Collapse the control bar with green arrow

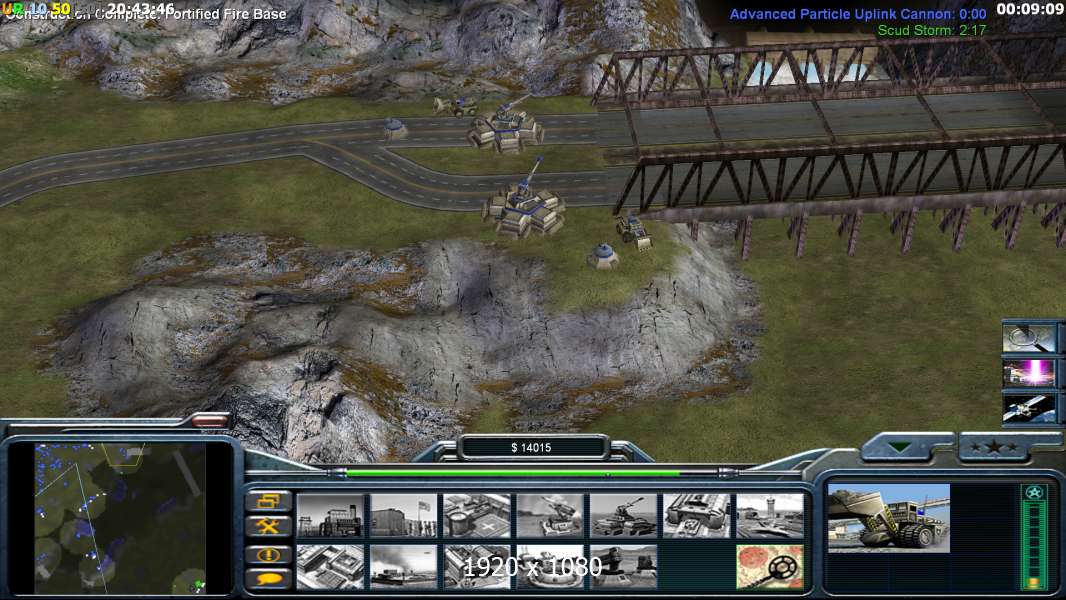pyautogui.click(x=901, y=447)
